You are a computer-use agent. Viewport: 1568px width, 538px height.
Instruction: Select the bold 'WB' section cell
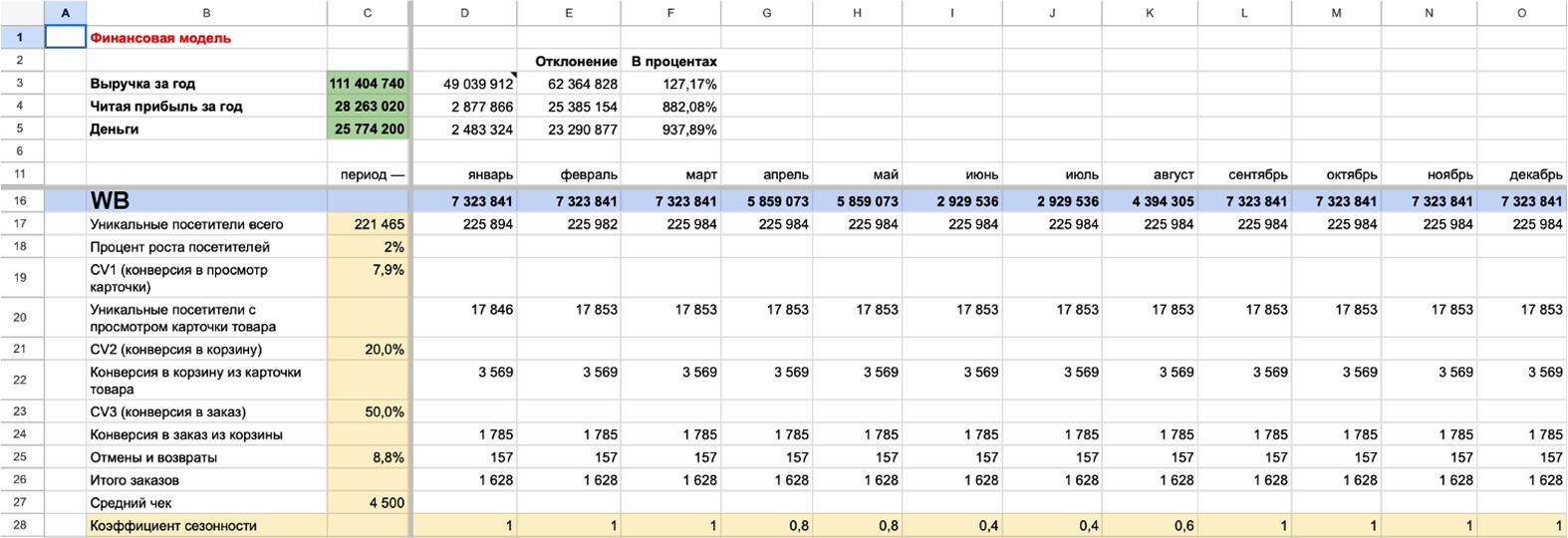pyautogui.click(x=206, y=200)
